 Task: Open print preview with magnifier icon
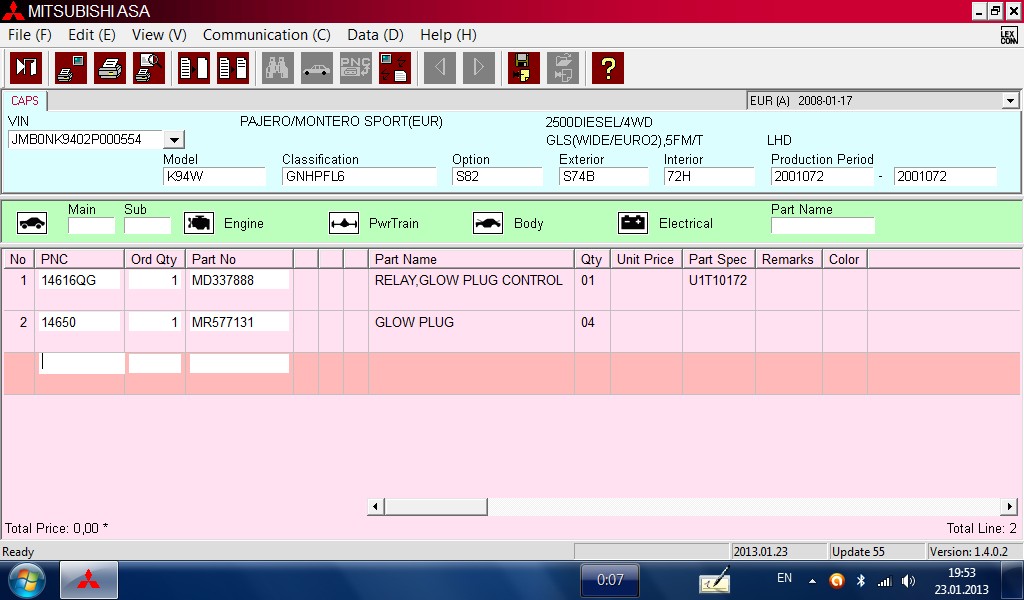(x=149, y=68)
